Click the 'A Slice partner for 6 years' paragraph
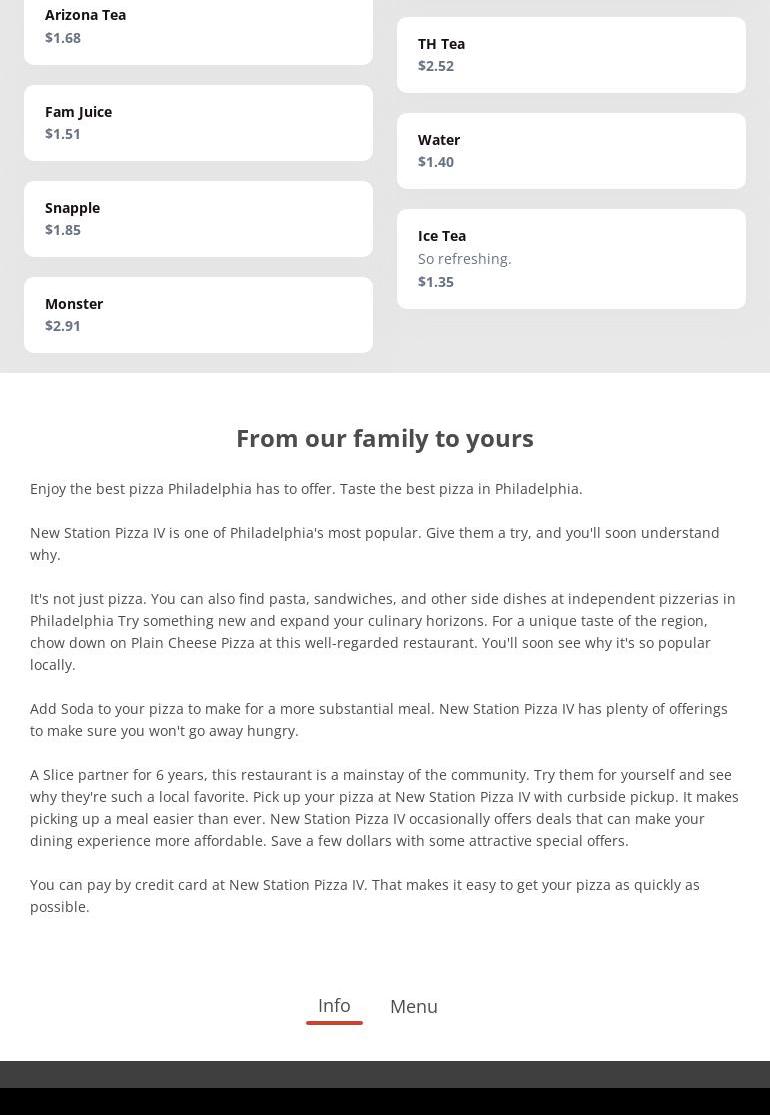770x1115 pixels. 384,808
